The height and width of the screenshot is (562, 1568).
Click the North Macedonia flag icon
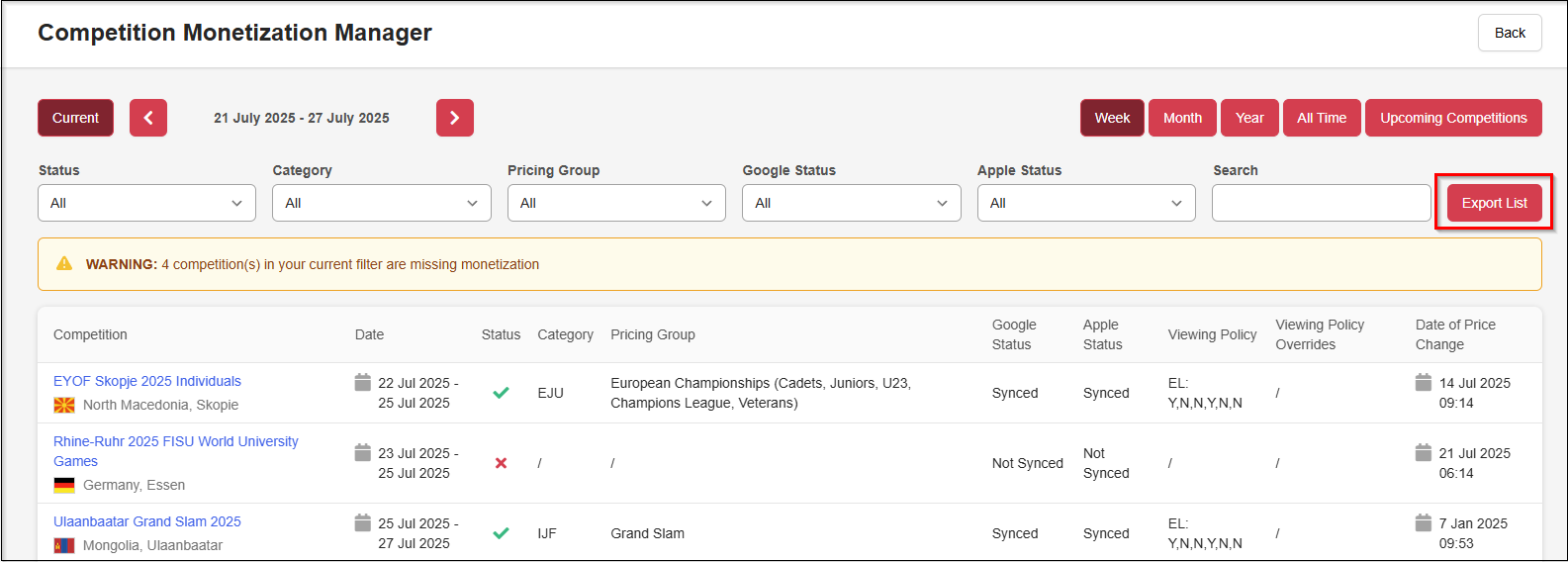(64, 405)
